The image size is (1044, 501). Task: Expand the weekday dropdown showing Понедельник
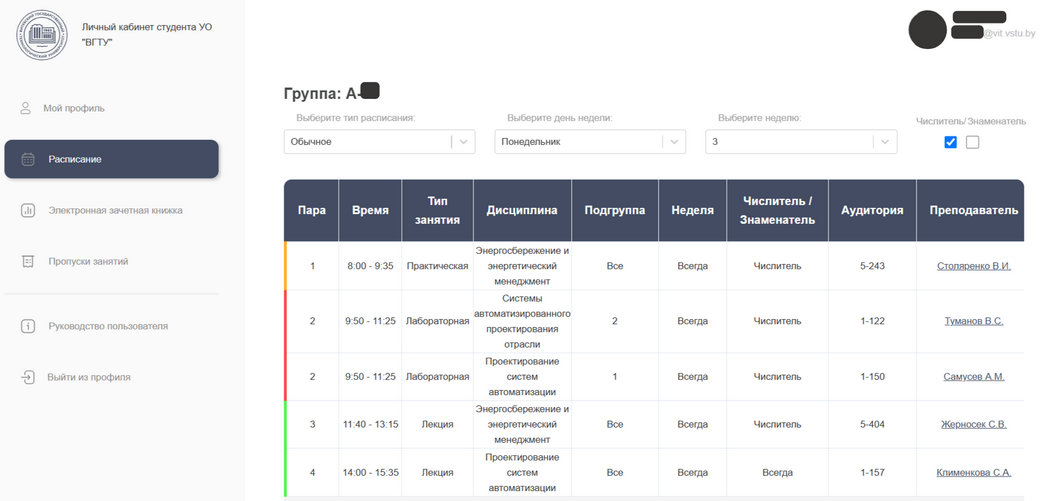(x=590, y=142)
